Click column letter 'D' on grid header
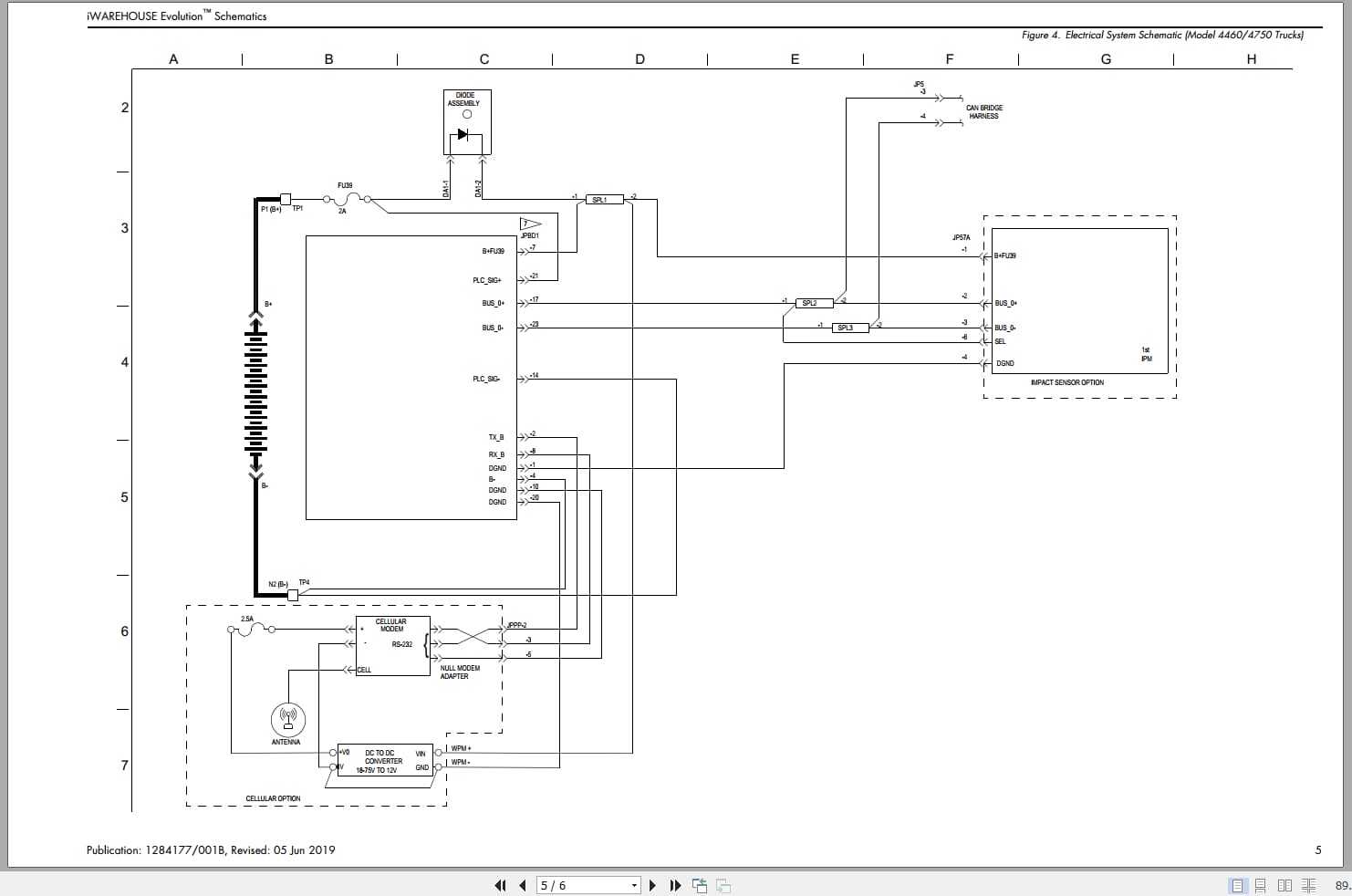1352x896 pixels. click(x=640, y=59)
